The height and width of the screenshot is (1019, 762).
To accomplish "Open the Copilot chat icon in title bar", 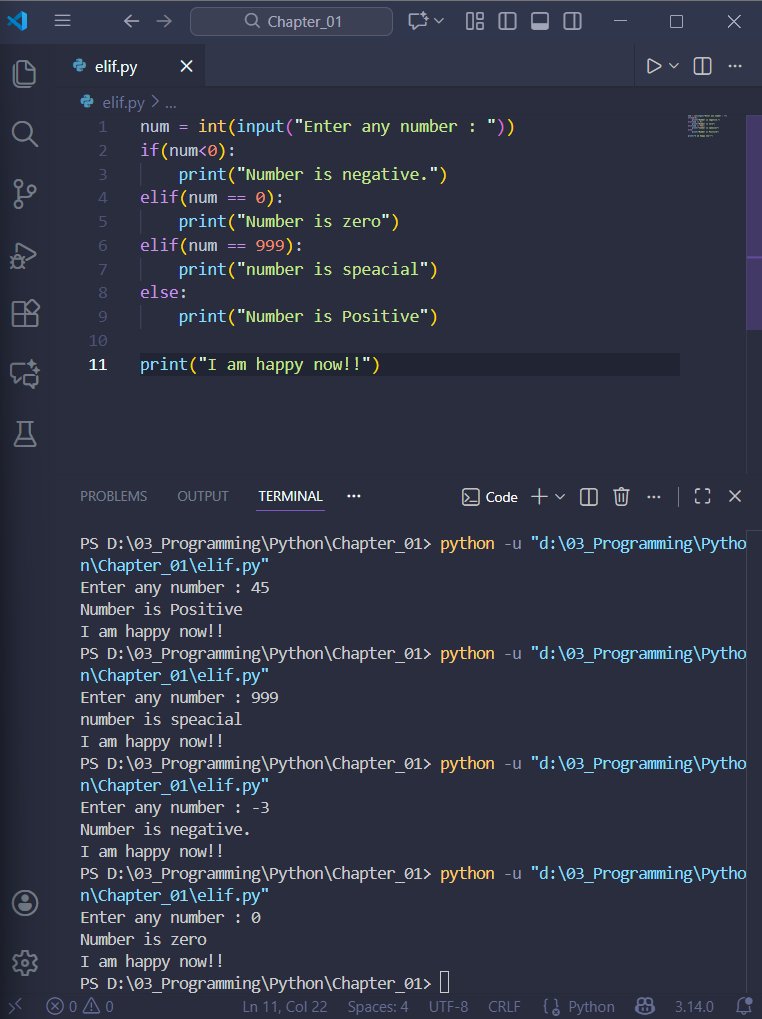I will point(417,21).
